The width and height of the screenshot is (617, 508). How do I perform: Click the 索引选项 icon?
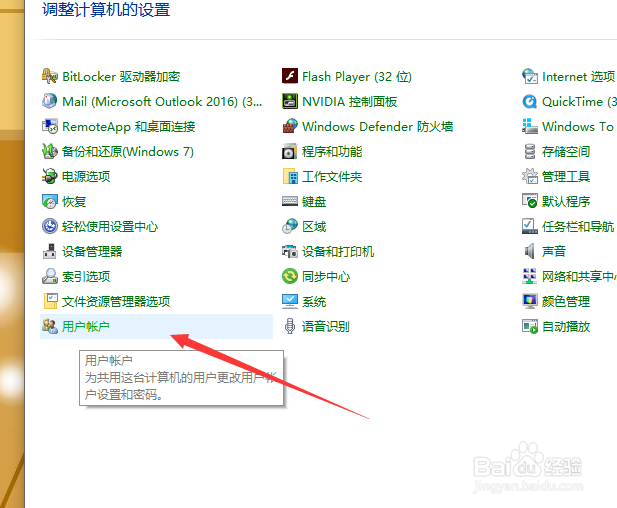point(50,276)
